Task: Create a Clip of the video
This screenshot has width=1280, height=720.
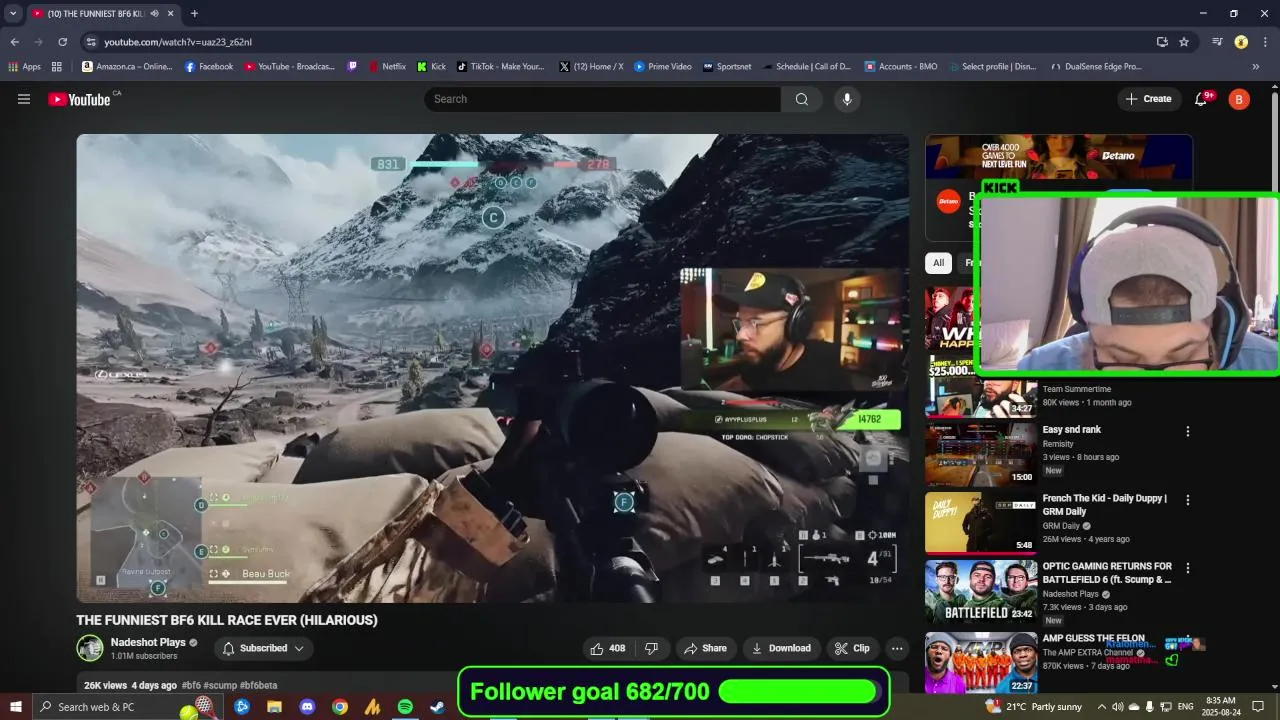Action: (852, 648)
